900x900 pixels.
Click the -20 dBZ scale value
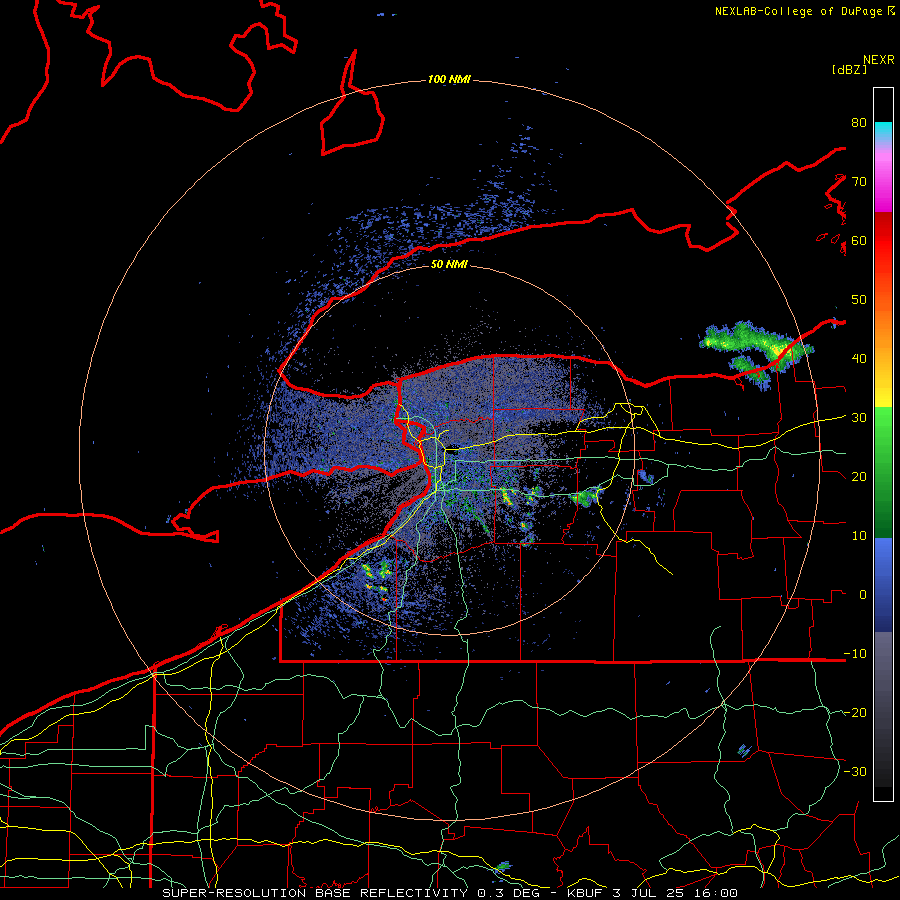pyautogui.click(x=855, y=712)
